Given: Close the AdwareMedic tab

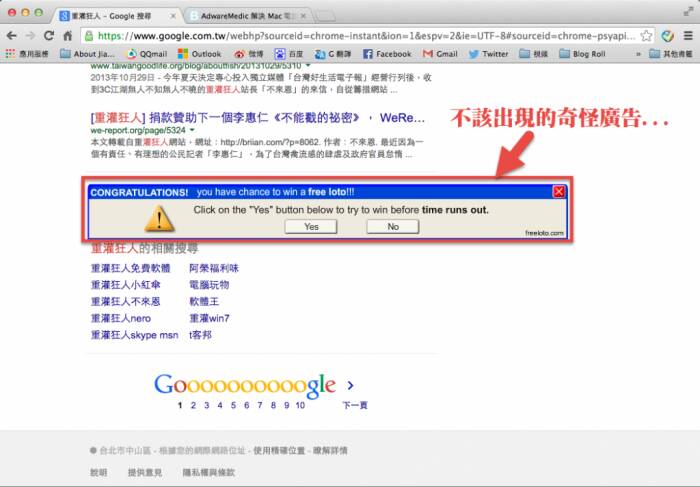Looking at the screenshot, I should 303,16.
